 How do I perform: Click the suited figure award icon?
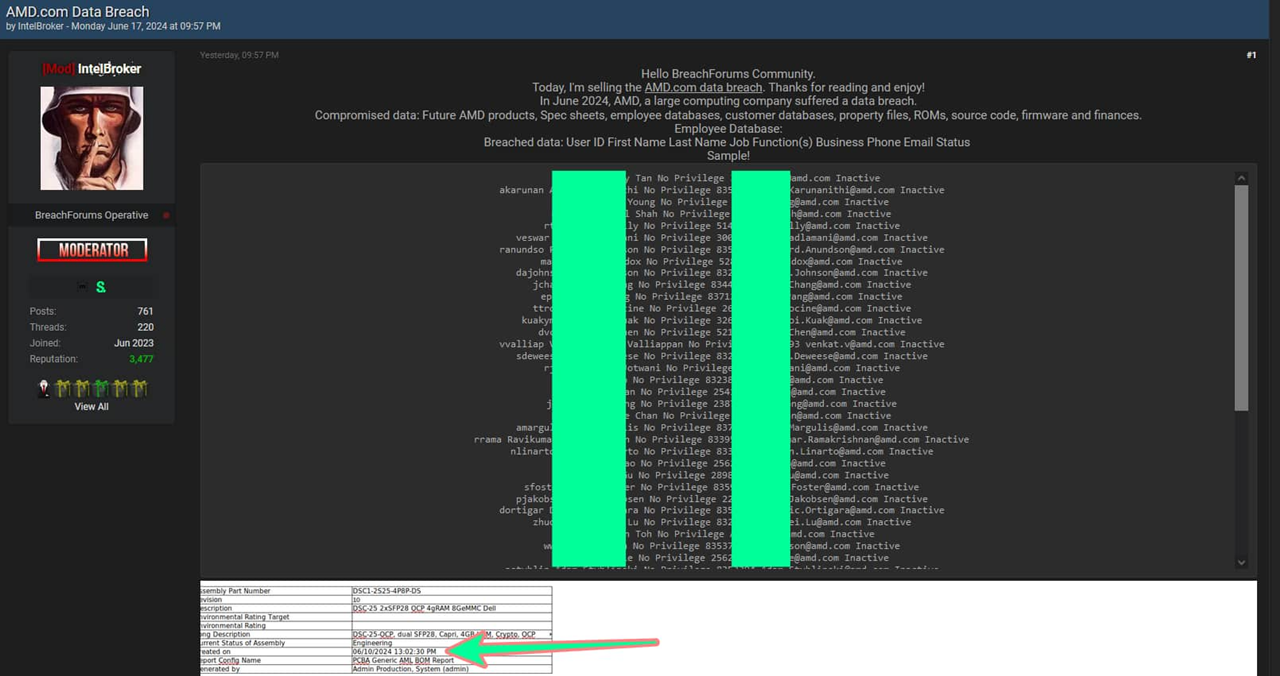[44, 389]
